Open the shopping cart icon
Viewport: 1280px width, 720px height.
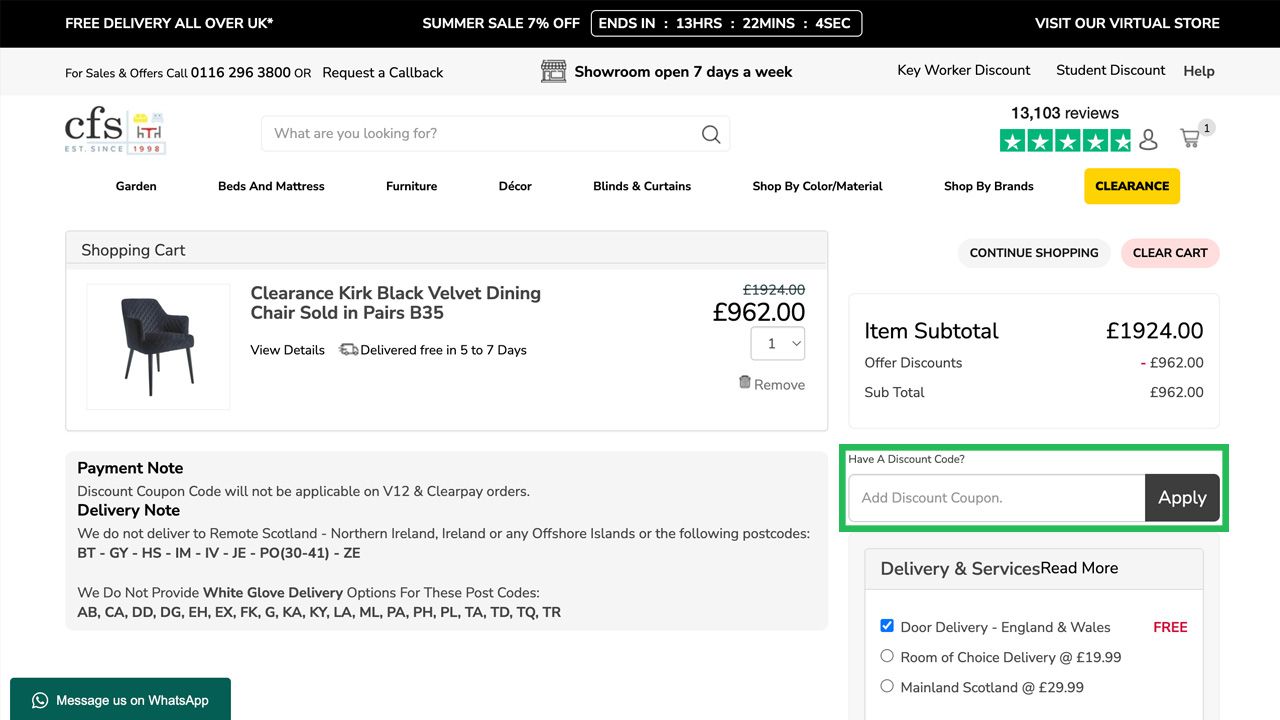coord(1190,138)
